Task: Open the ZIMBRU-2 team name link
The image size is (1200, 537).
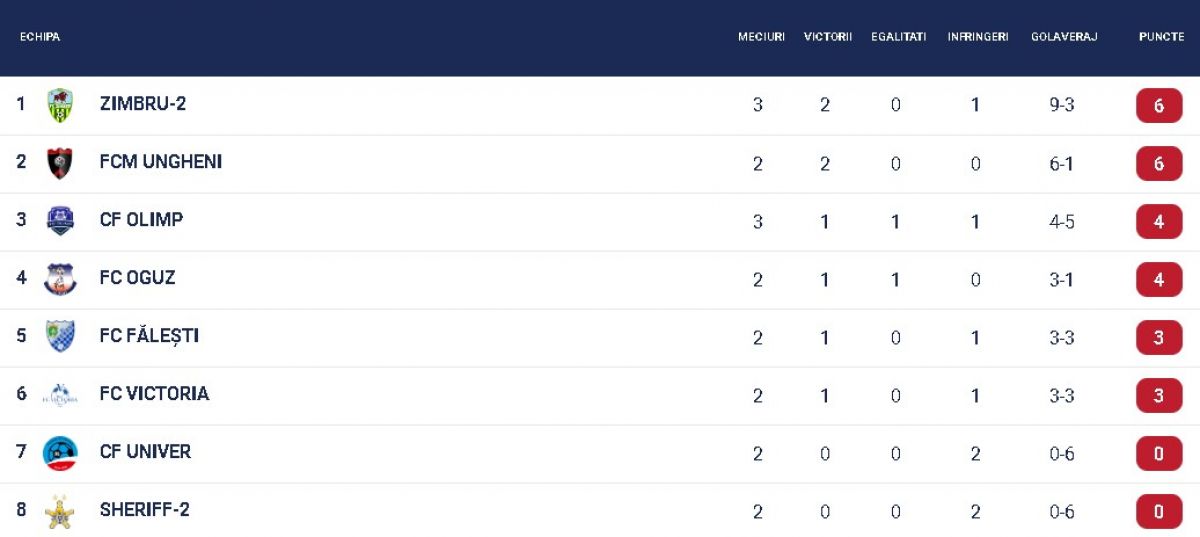Action: click(x=143, y=103)
